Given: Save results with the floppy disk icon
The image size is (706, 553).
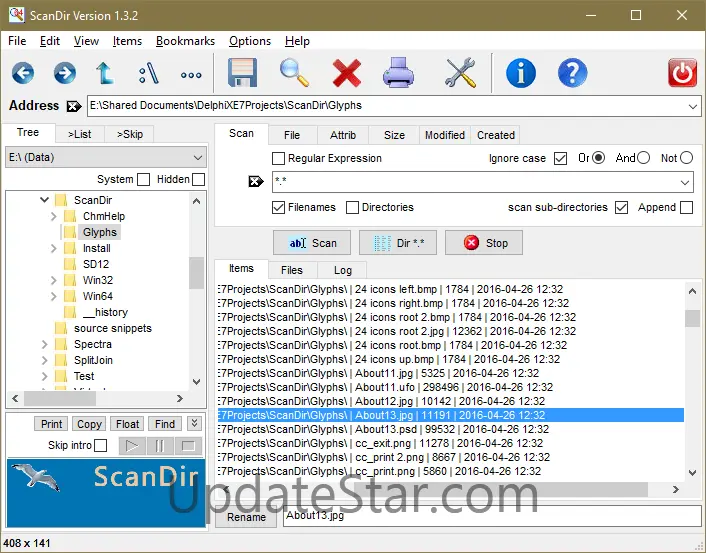Looking at the screenshot, I should click(x=242, y=73).
